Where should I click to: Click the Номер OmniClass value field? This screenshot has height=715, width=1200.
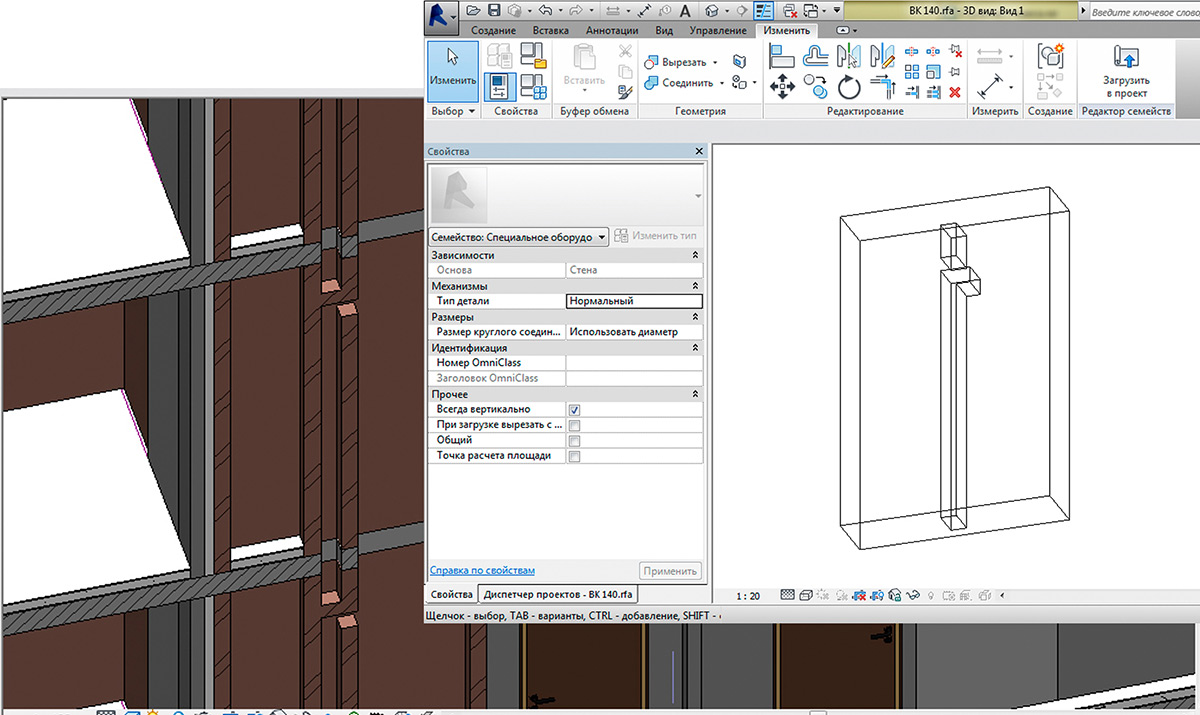pos(634,363)
